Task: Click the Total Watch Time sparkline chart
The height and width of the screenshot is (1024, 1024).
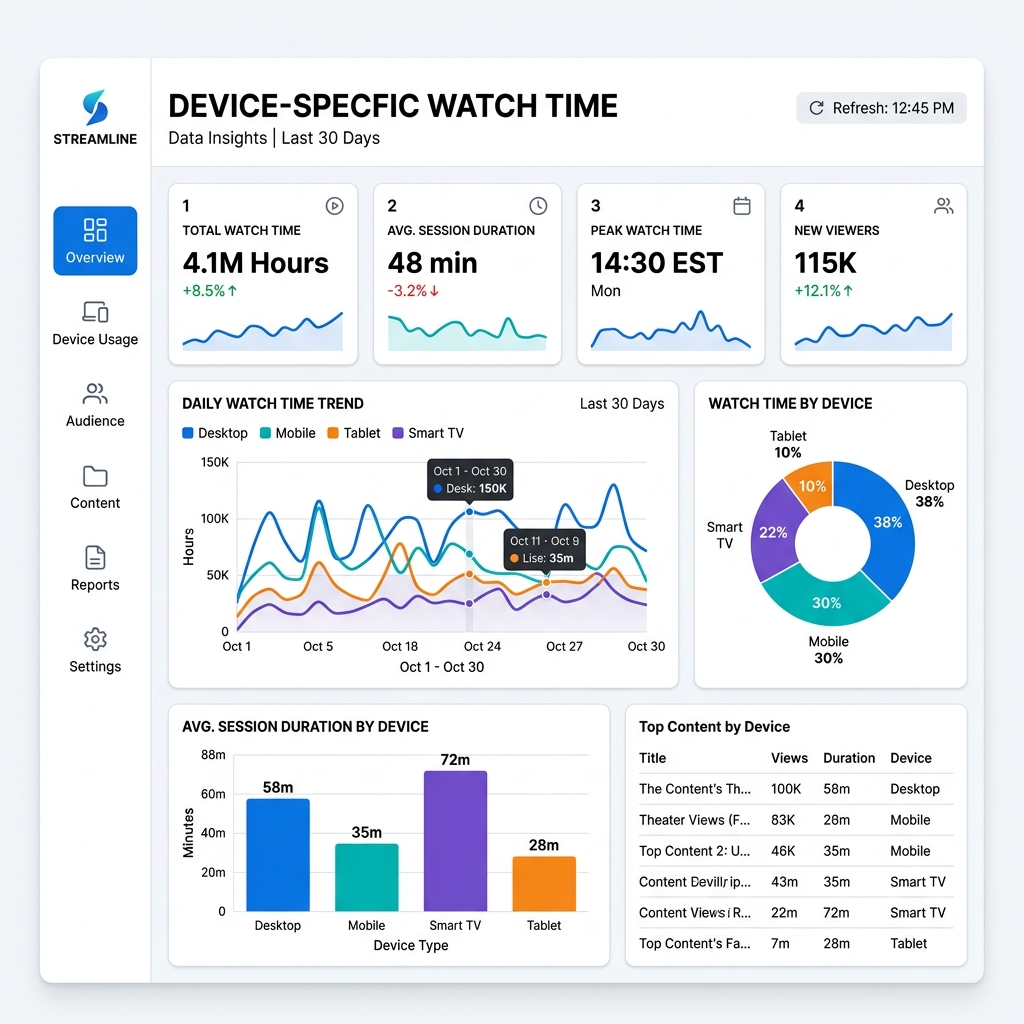Action: (263, 331)
